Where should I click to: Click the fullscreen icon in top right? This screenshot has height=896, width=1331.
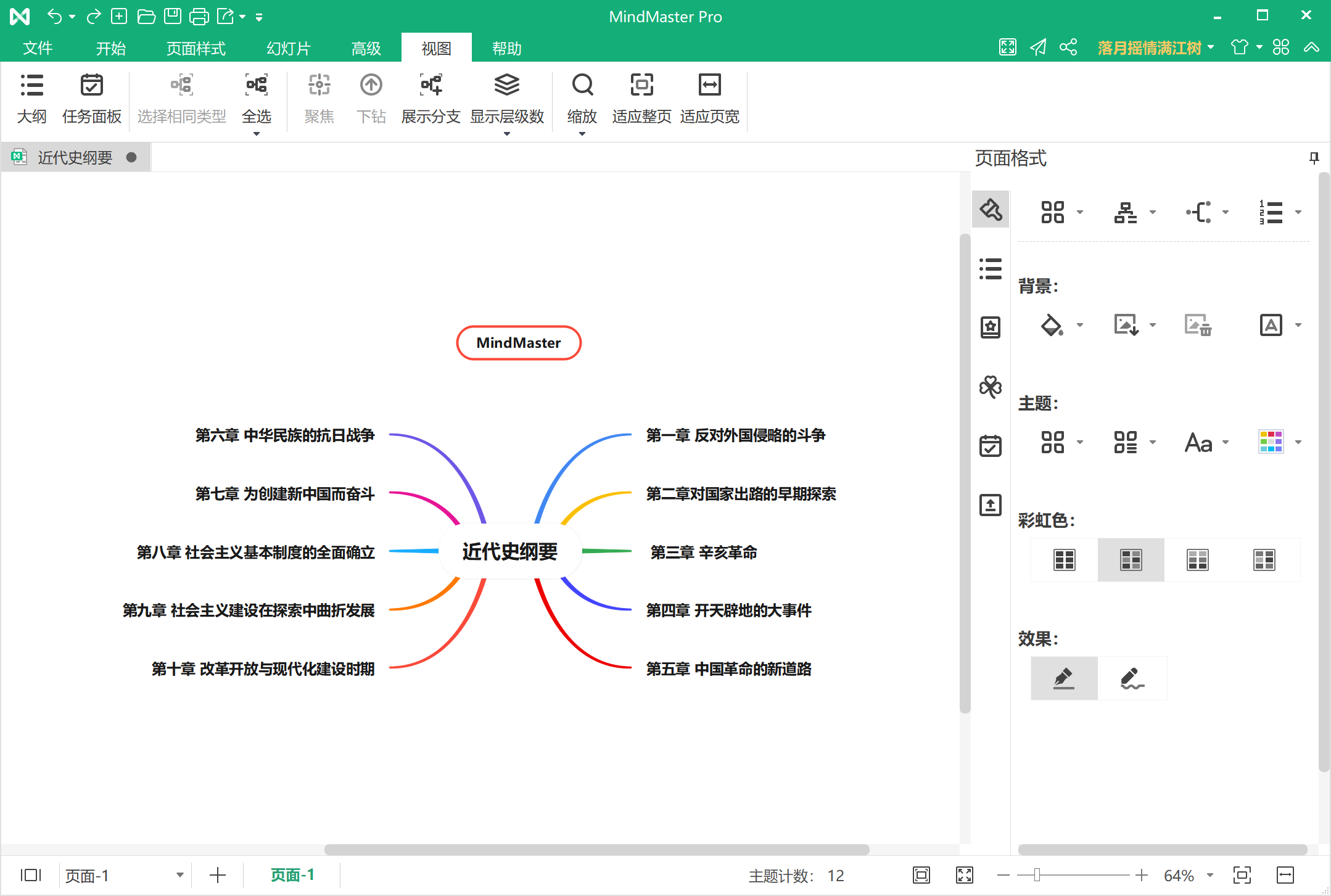[1008, 47]
